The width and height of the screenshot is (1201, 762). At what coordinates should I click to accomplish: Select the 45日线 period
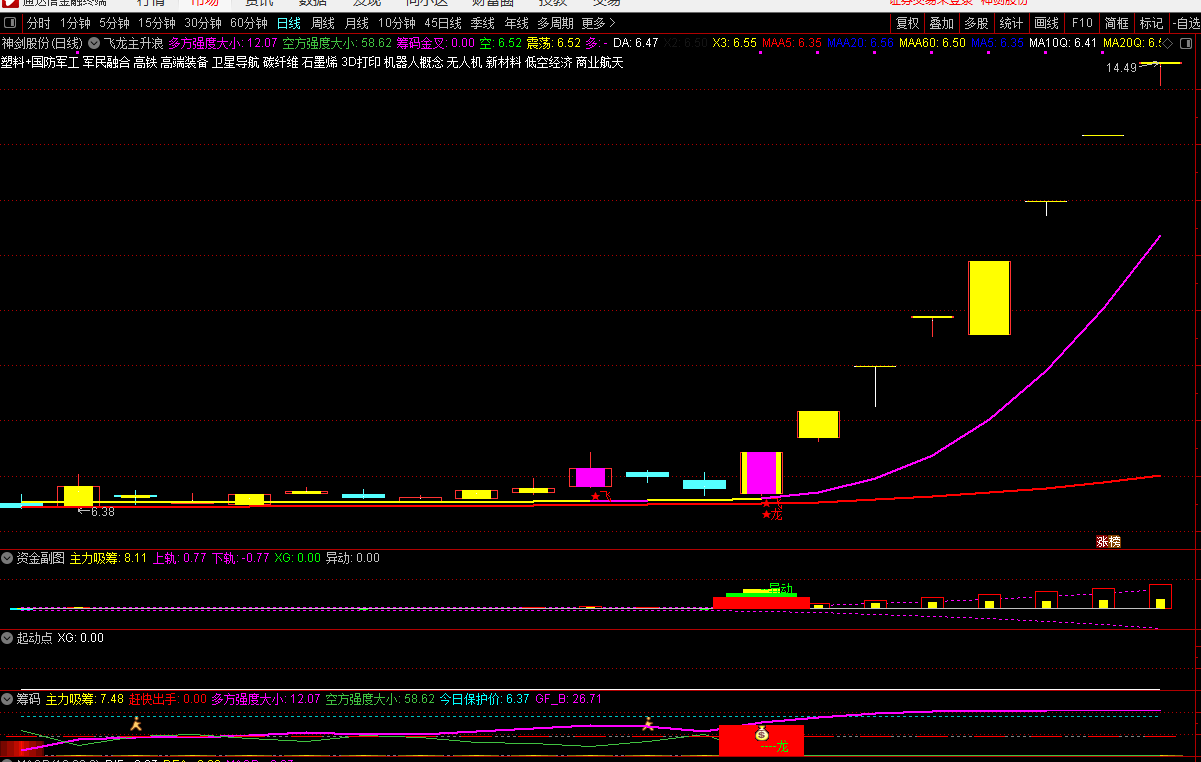[x=443, y=23]
